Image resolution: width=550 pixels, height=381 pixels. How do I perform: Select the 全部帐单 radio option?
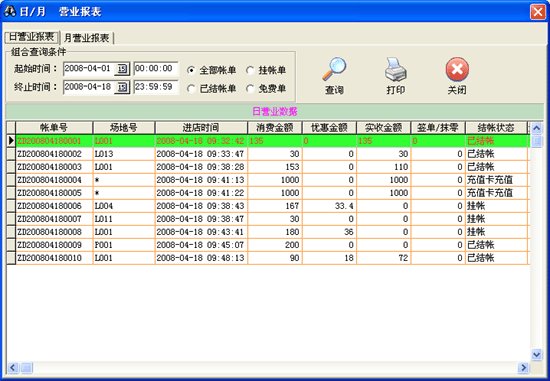pyautogui.click(x=191, y=70)
